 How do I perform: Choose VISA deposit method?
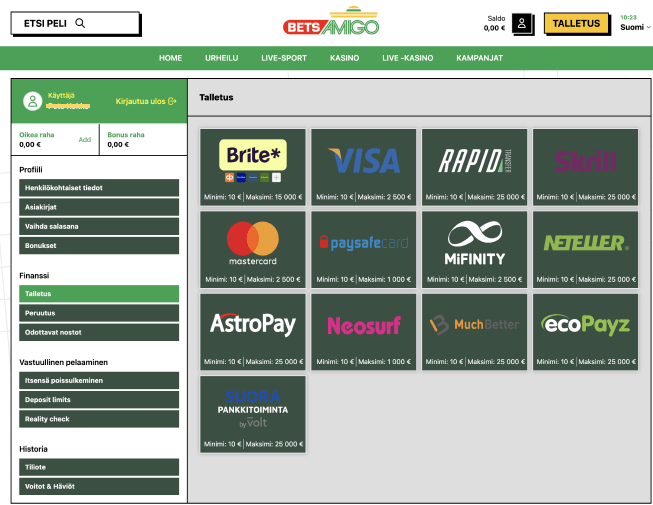click(364, 167)
